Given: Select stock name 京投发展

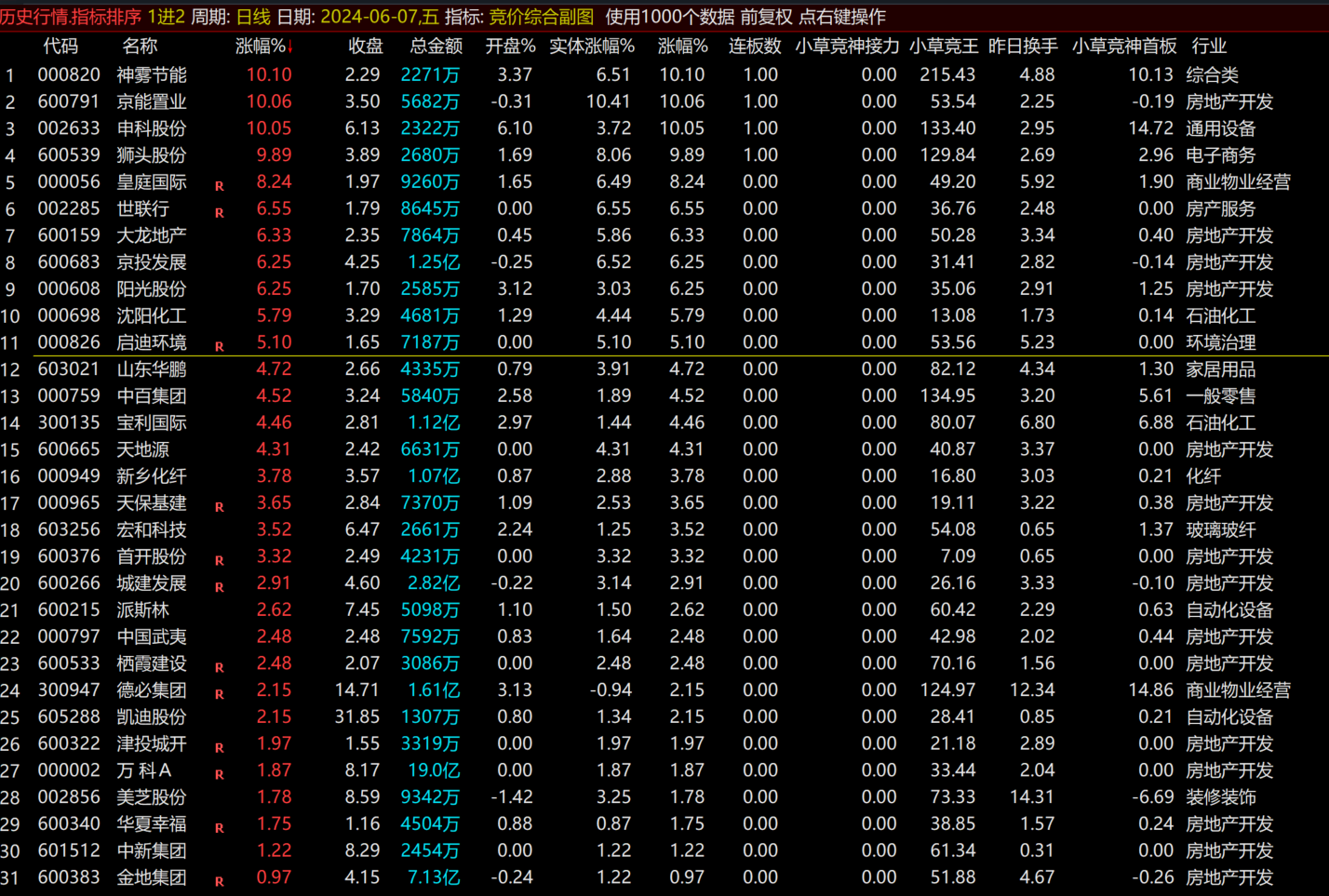Looking at the screenshot, I should click(x=152, y=262).
